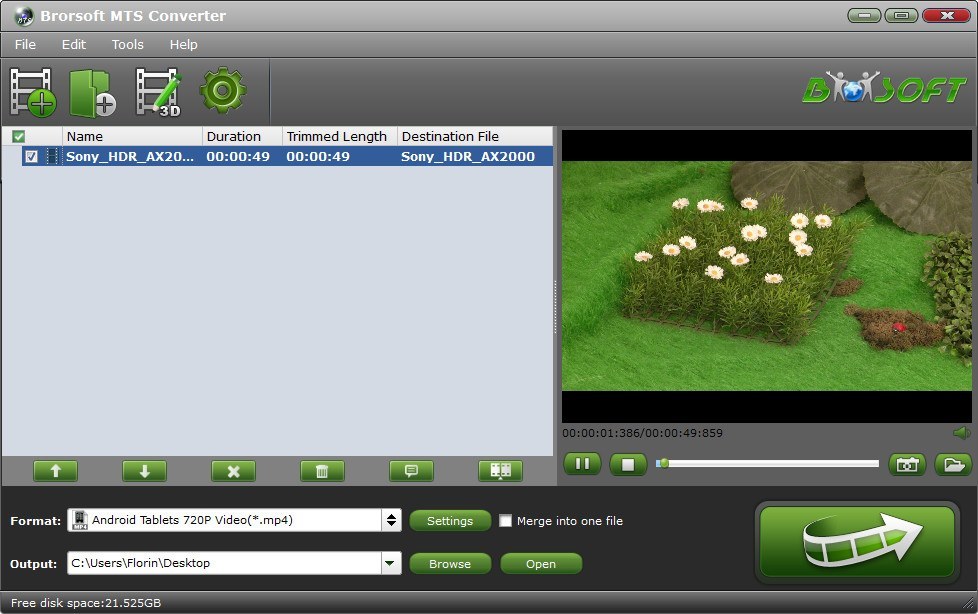Select the Sony_HDR_AX20... file name

coord(130,157)
